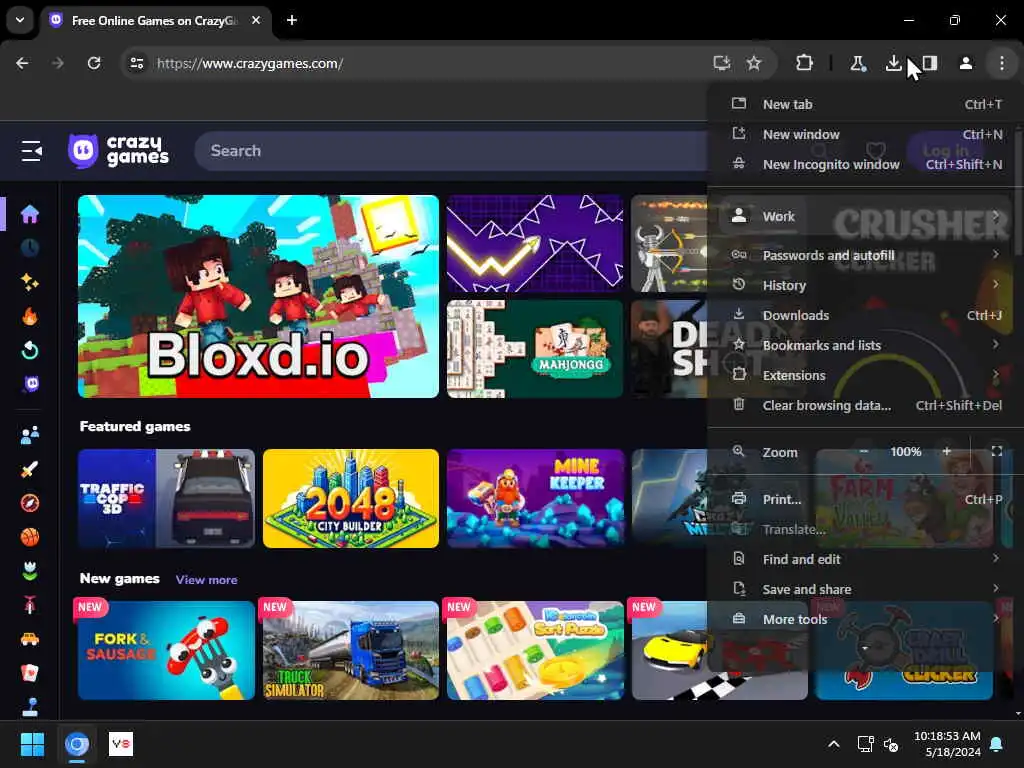1024x768 pixels.
Task: Open Originals purple mascot icon in sidebar
Action: click(x=31, y=384)
